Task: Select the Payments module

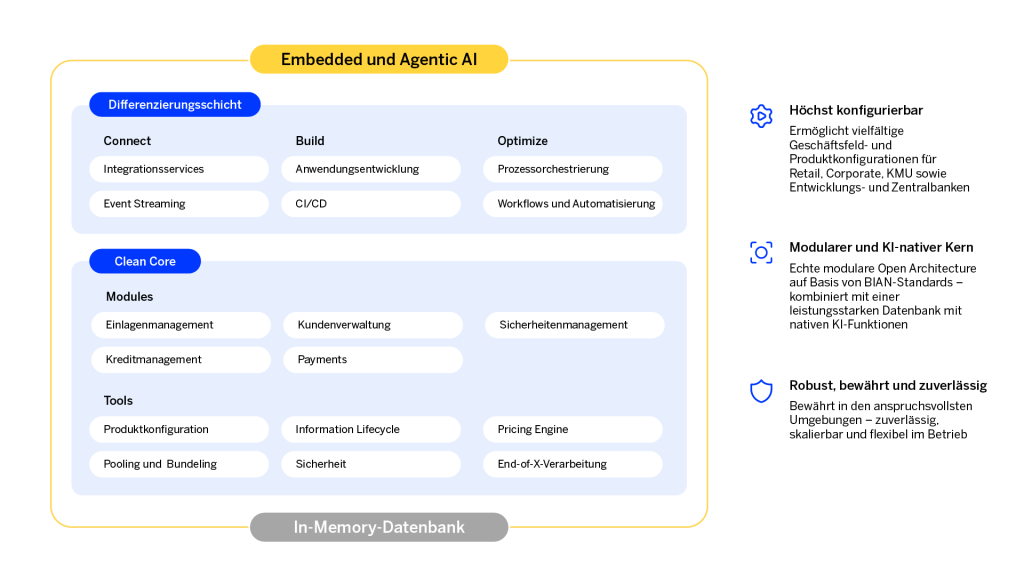Action: click(373, 360)
